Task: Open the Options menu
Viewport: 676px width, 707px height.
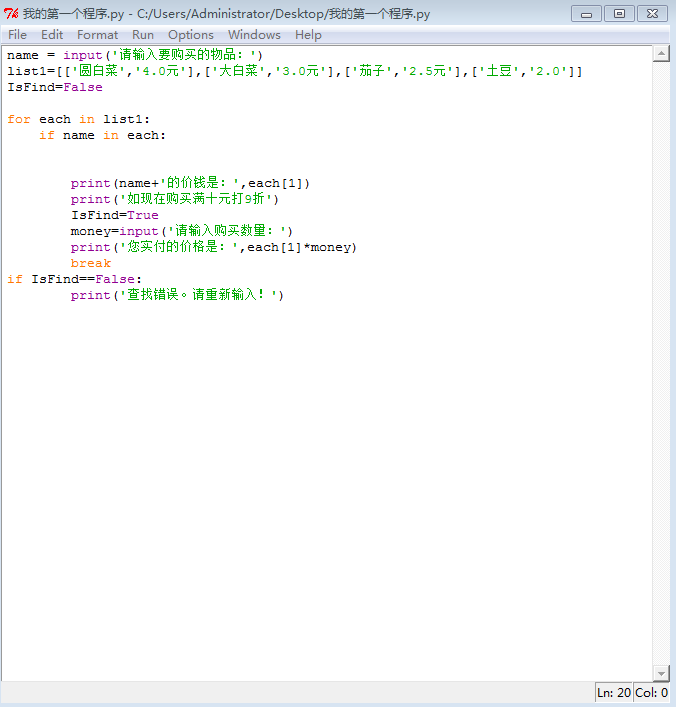Action: click(191, 35)
